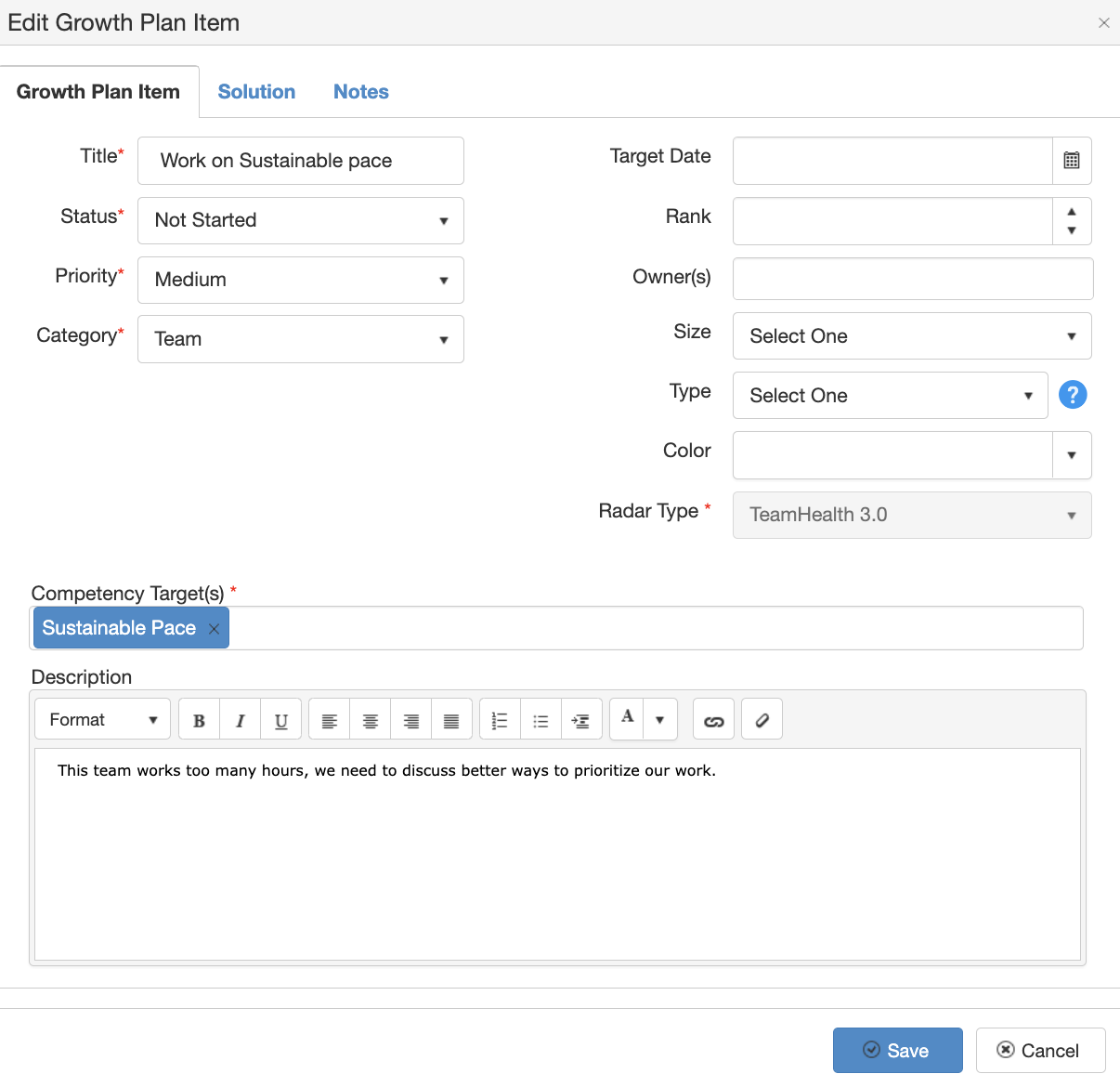Open Type help question mark
This screenshot has width=1120, height=1087.
[1073, 395]
